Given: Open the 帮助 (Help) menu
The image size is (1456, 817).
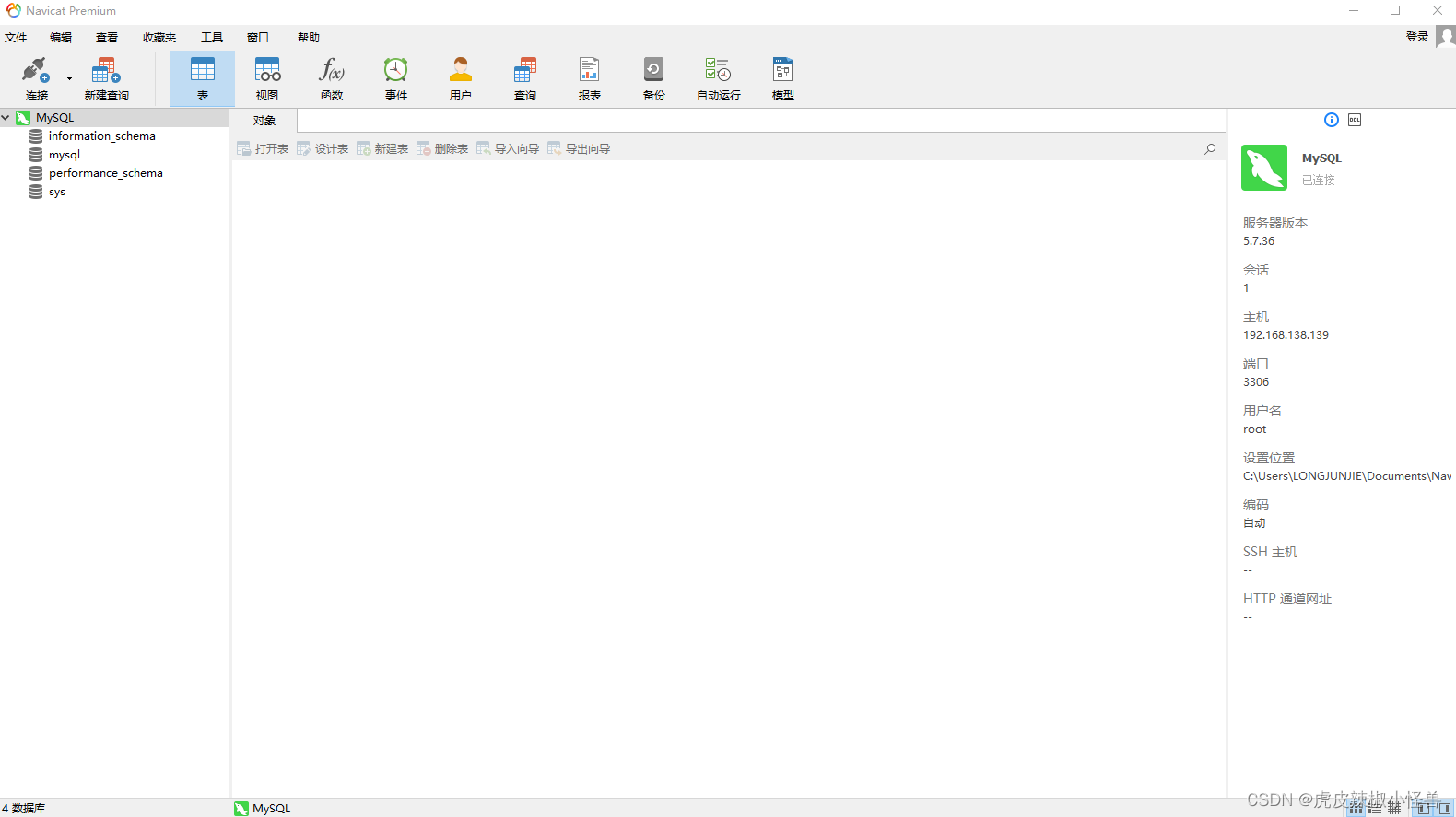Looking at the screenshot, I should point(309,38).
